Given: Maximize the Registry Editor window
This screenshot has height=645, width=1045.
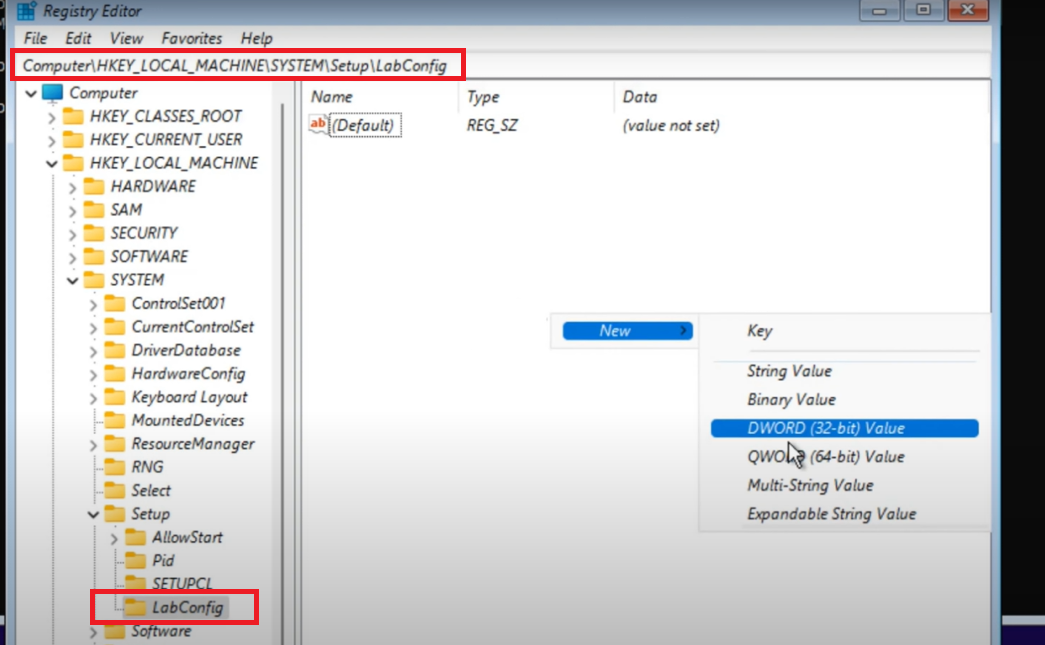Looking at the screenshot, I should pos(923,10).
